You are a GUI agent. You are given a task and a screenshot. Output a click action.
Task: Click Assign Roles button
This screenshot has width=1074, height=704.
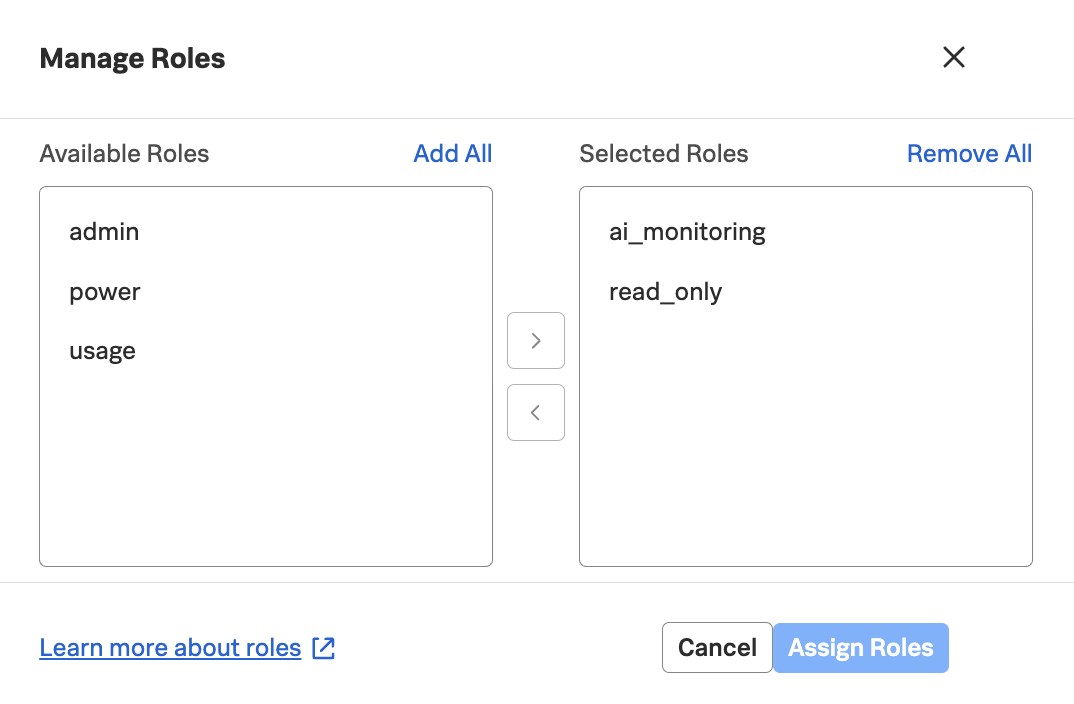tap(861, 648)
